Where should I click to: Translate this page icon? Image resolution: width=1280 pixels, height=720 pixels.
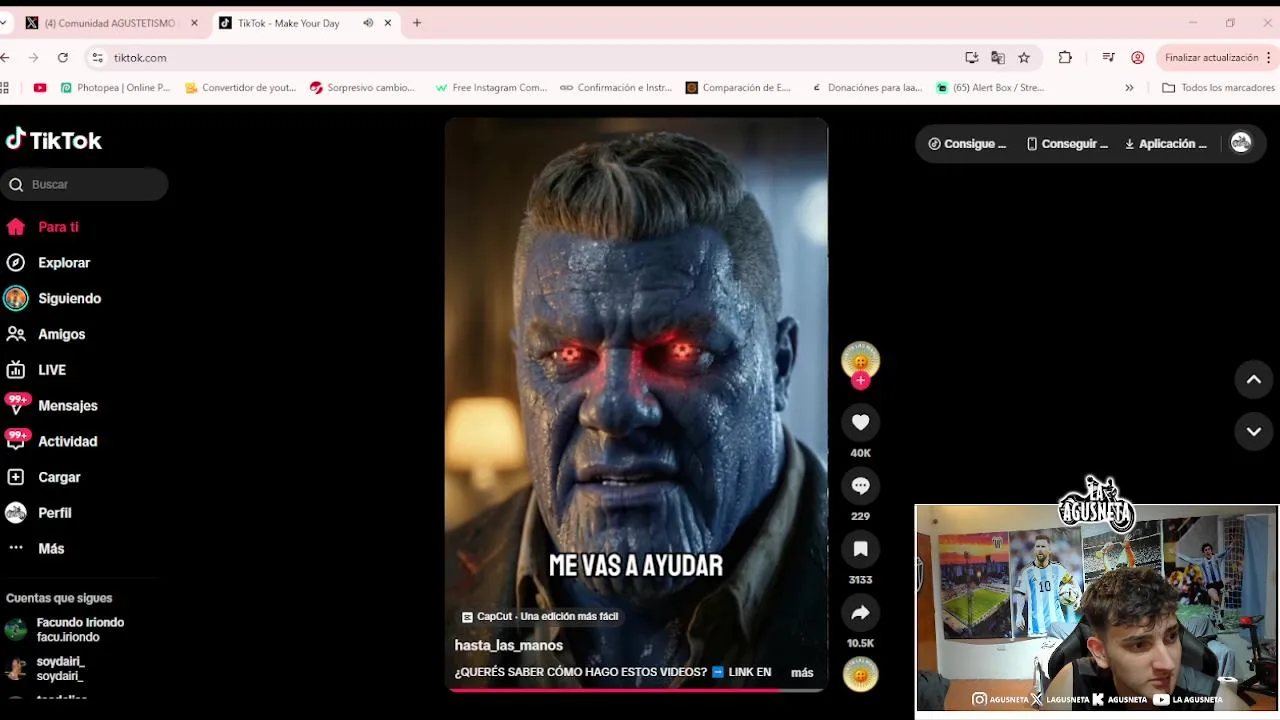[x=997, y=58]
